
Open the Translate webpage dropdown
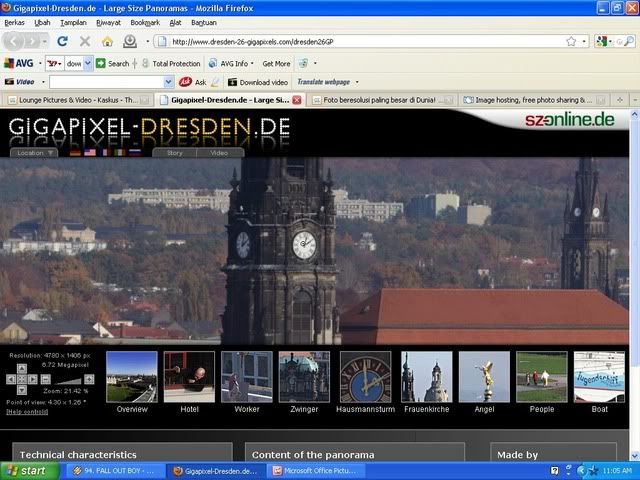click(x=328, y=82)
